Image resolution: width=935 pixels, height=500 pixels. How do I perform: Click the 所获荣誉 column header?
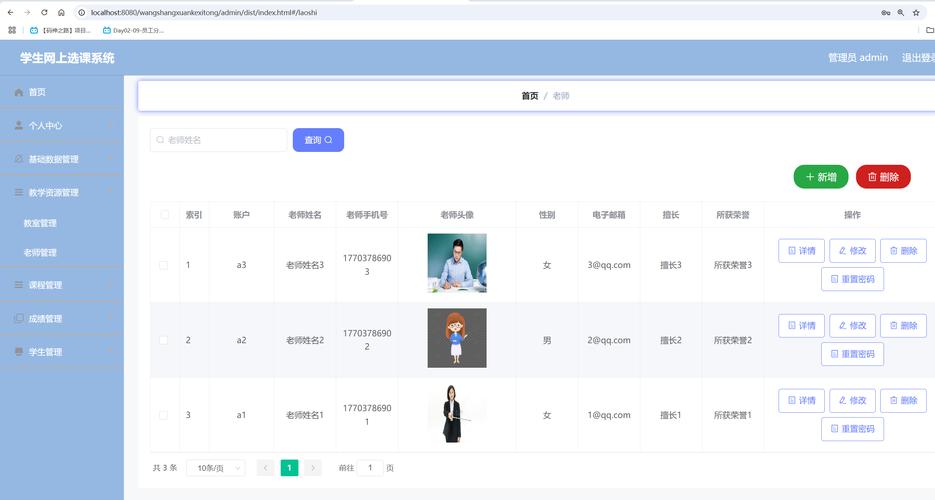[733, 215]
